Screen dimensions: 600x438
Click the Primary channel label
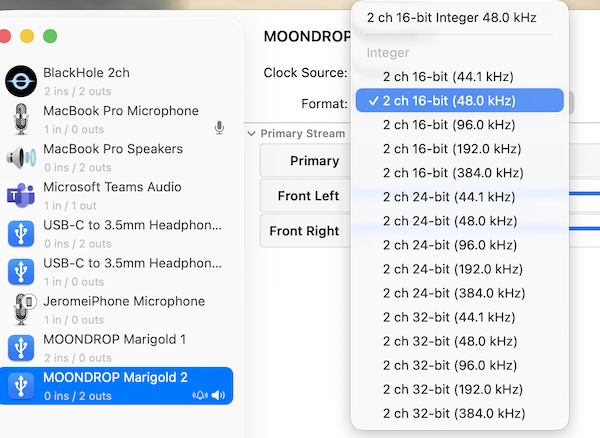point(315,161)
